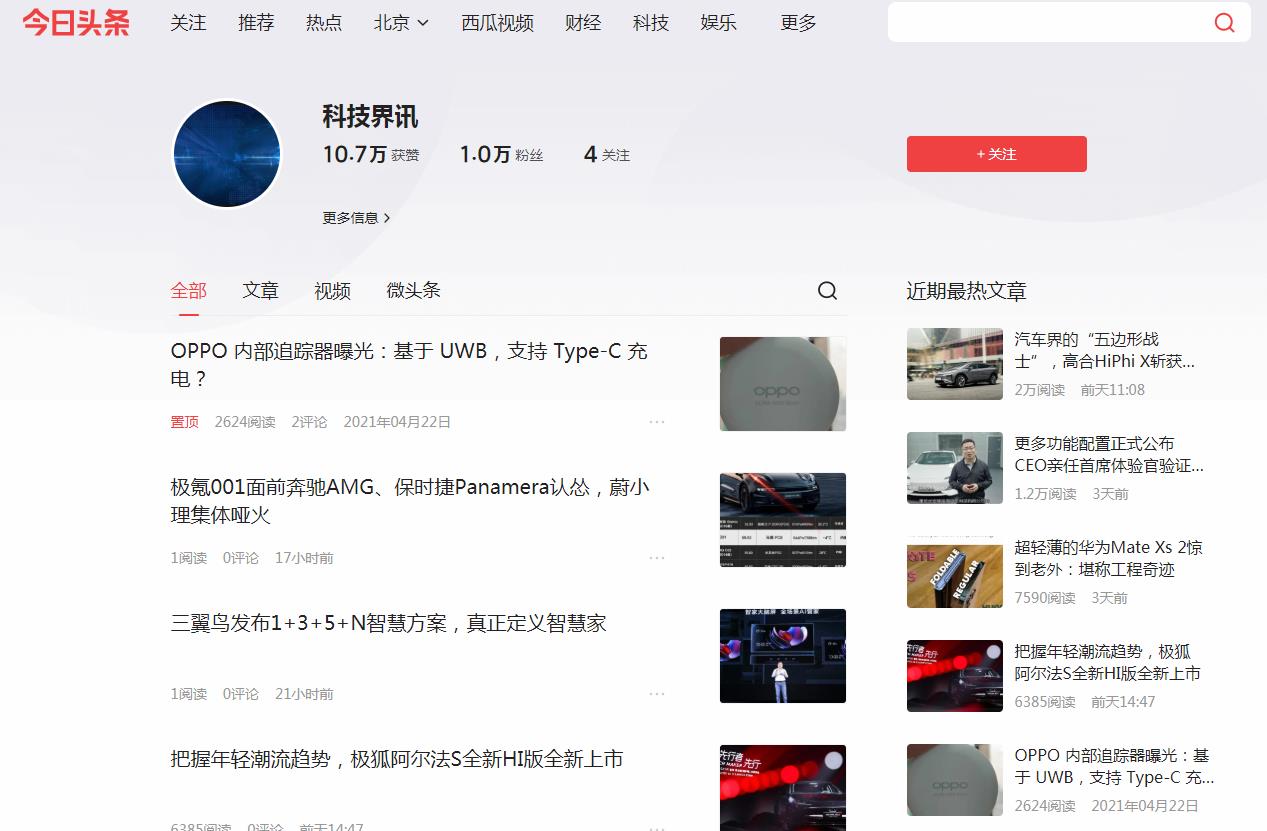This screenshot has width=1267, height=831.
Task: Switch to the 视频 tab
Action: [332, 290]
